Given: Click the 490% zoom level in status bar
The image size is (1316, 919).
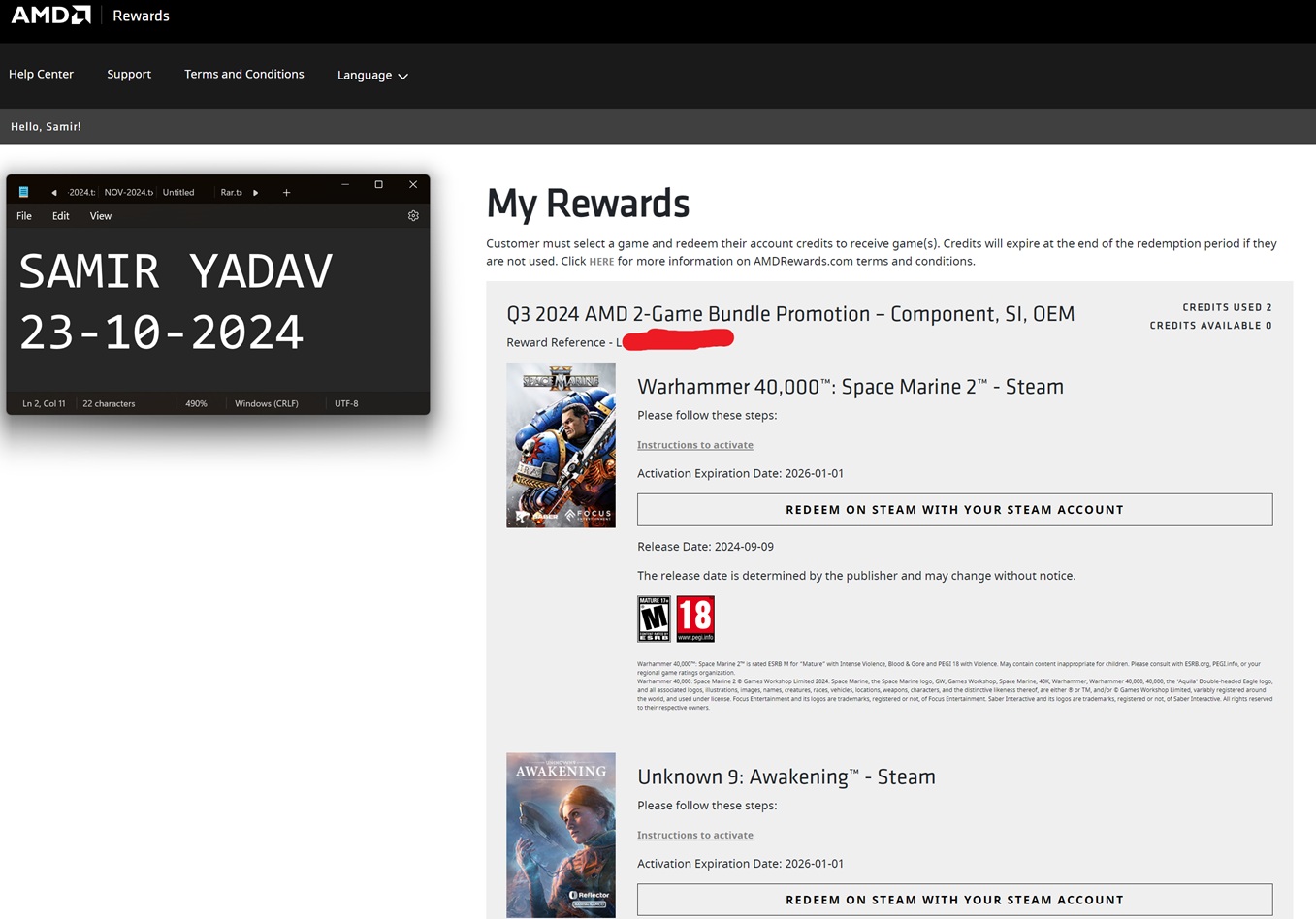Looking at the screenshot, I should click(x=196, y=403).
